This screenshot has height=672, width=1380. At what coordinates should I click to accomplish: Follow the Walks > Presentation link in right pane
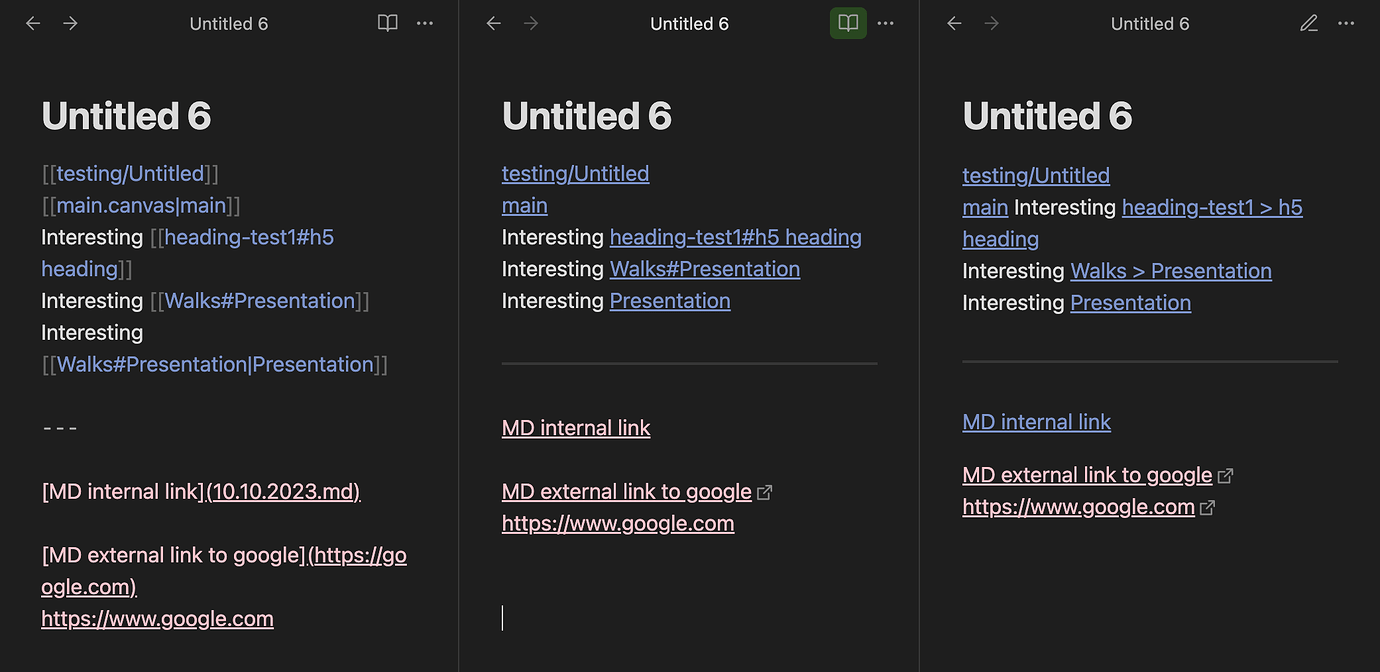click(1170, 270)
